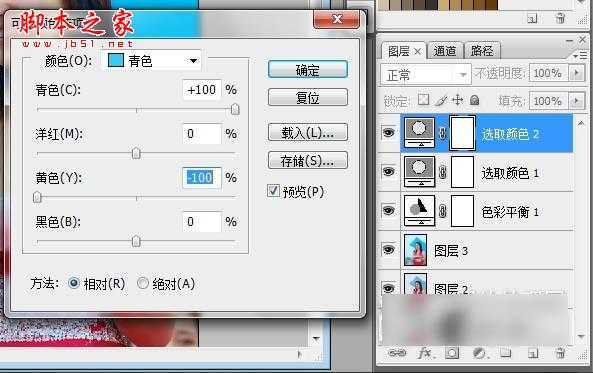The height and width of the screenshot is (373, 593).
Task: Select the 绝对(A) method radio button
Action: pyautogui.click(x=143, y=283)
